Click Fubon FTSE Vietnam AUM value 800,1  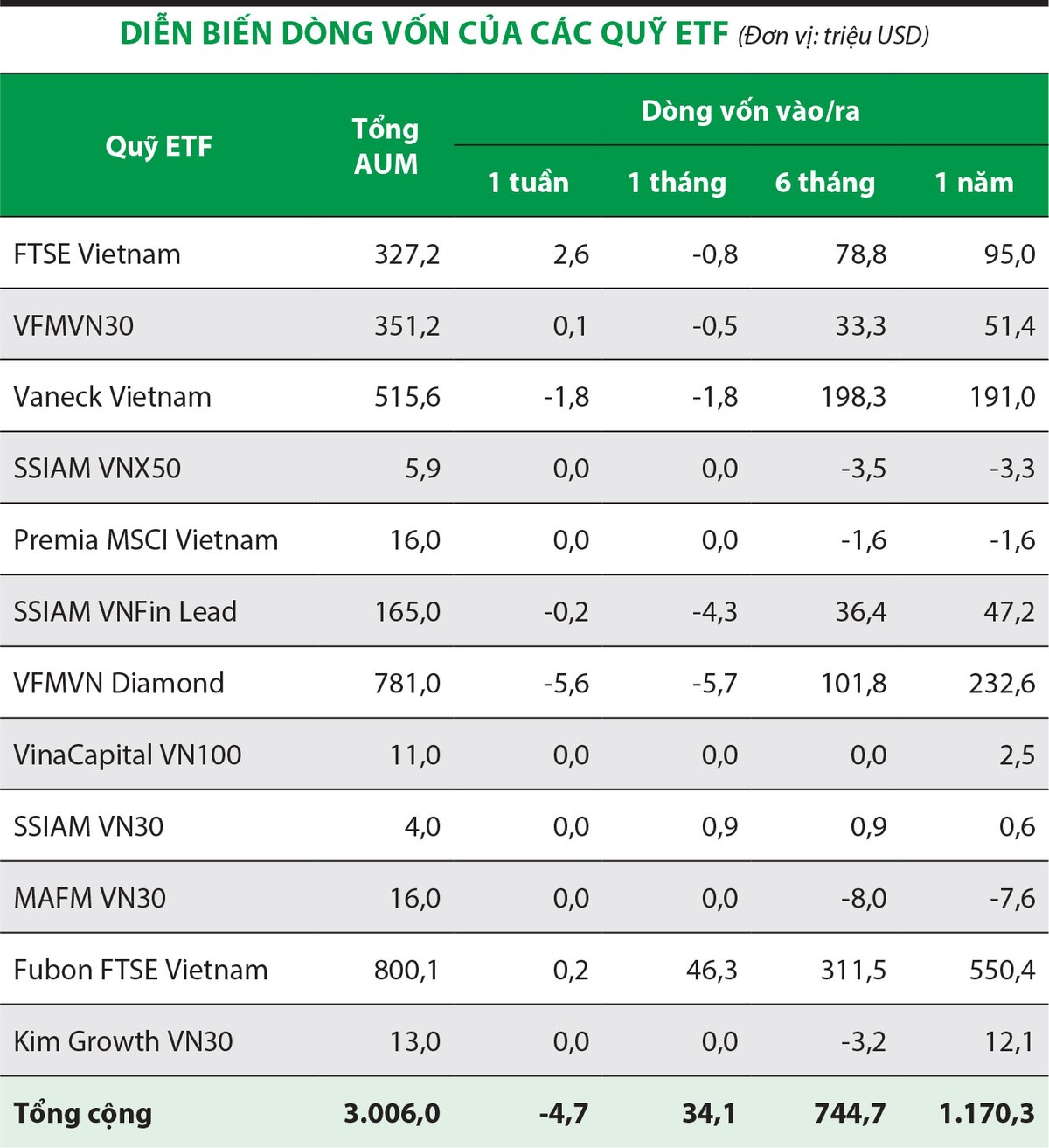click(406, 970)
